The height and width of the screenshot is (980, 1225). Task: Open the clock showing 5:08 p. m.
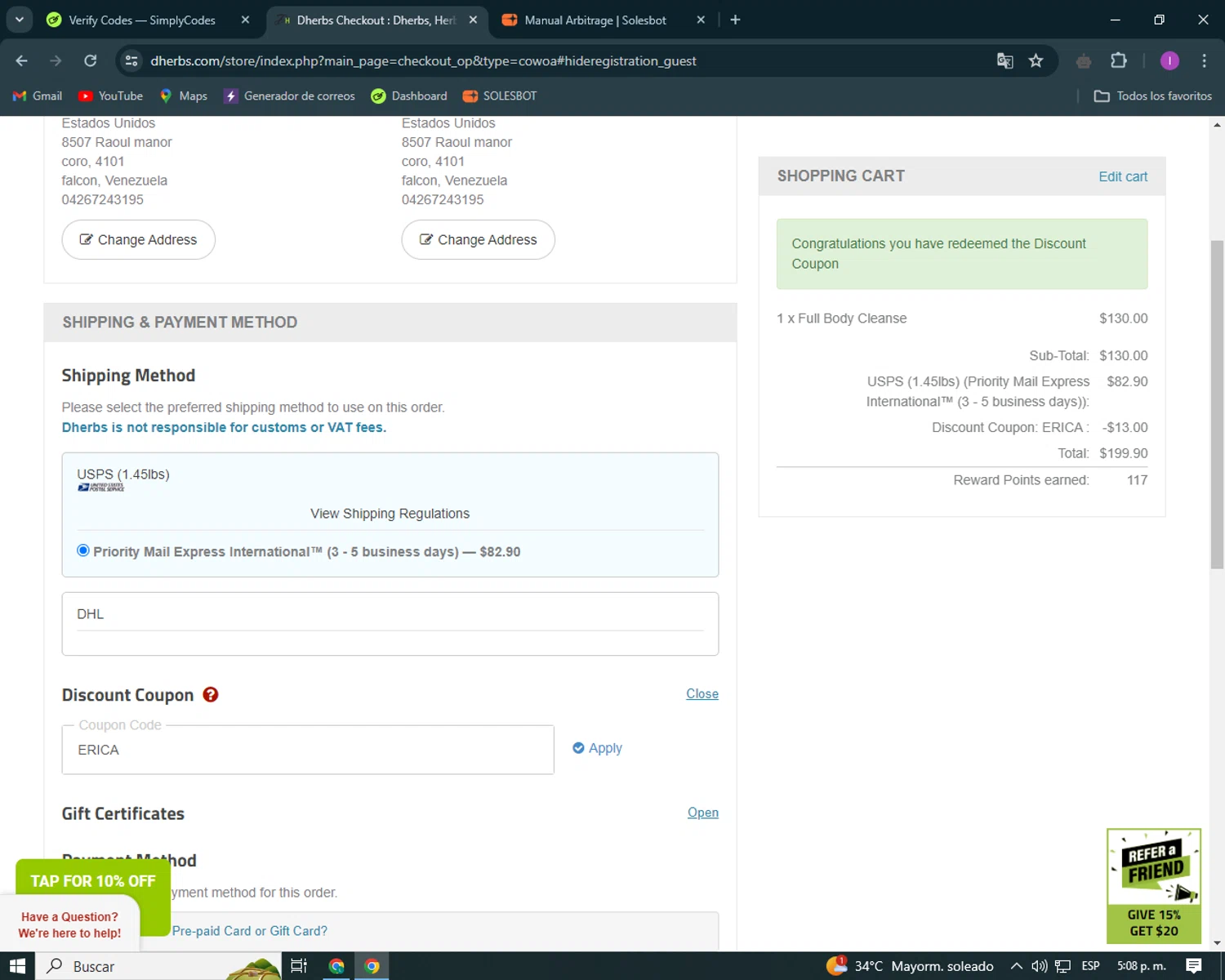(1141, 966)
